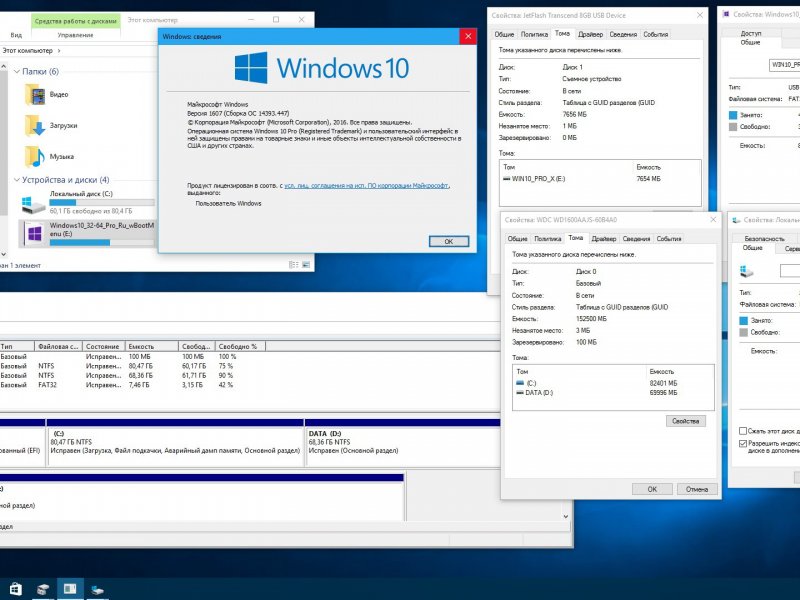The image size is (800, 600).
Task: Open Общие tab in JetFlash Transcend properties
Action: (x=504, y=35)
